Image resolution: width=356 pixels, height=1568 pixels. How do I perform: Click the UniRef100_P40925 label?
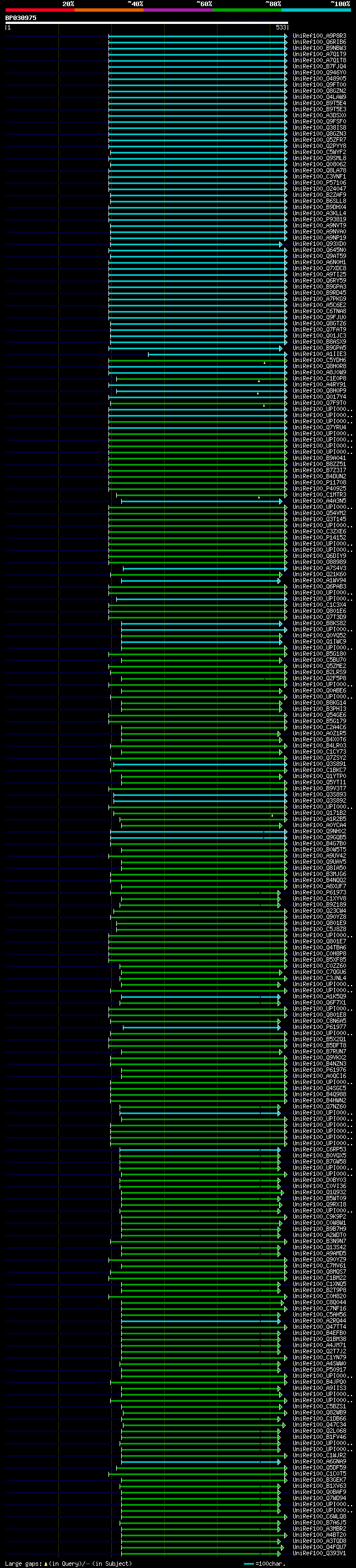[319, 489]
